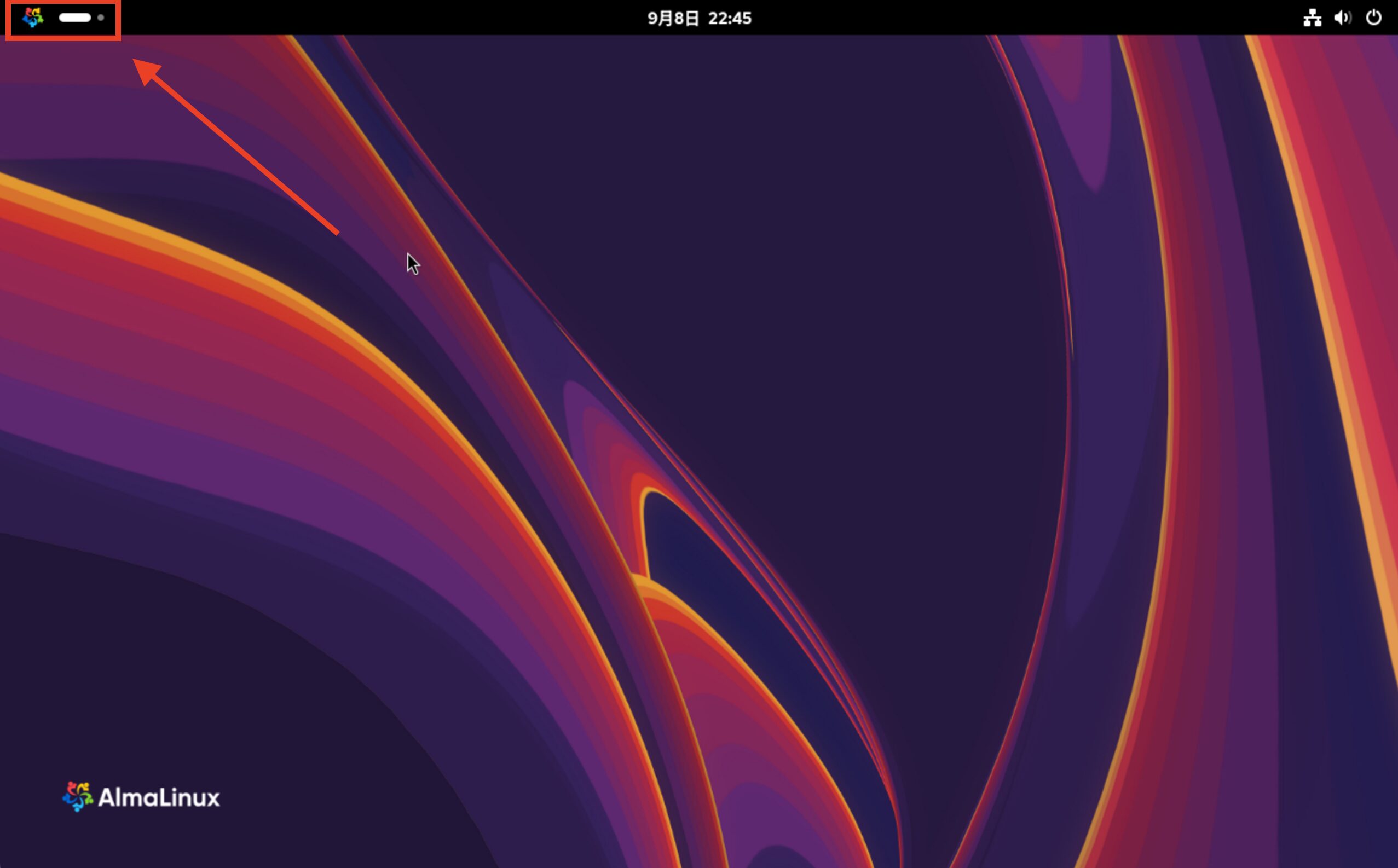Viewport: 1398px width, 868px height.
Task: Toggle the Activities overview via the workspace indicator
Action: click(x=75, y=18)
